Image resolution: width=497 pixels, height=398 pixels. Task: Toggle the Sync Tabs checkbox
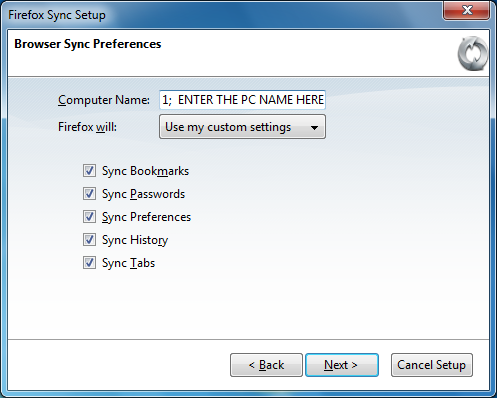[89, 263]
